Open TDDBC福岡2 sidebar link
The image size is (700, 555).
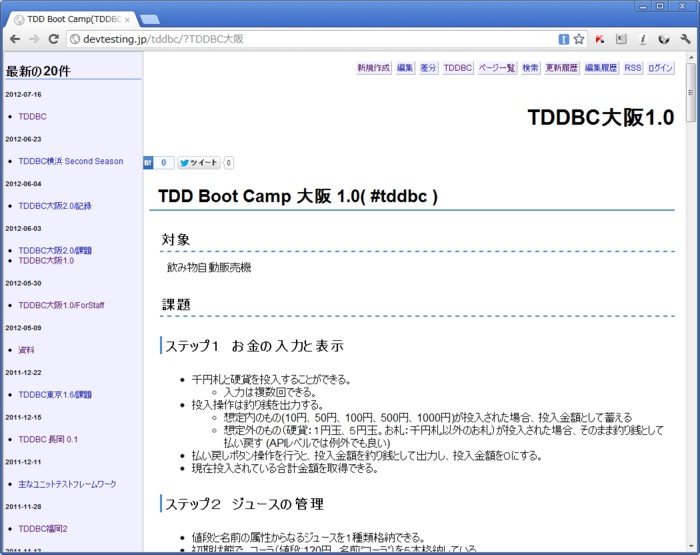pyautogui.click(x=43, y=529)
